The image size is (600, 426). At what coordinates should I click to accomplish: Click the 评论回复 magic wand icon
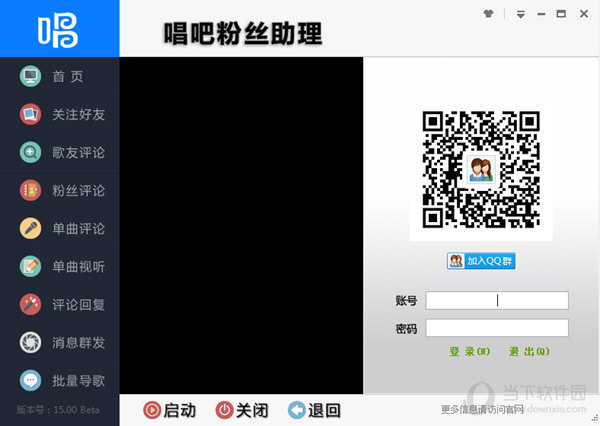pos(30,304)
